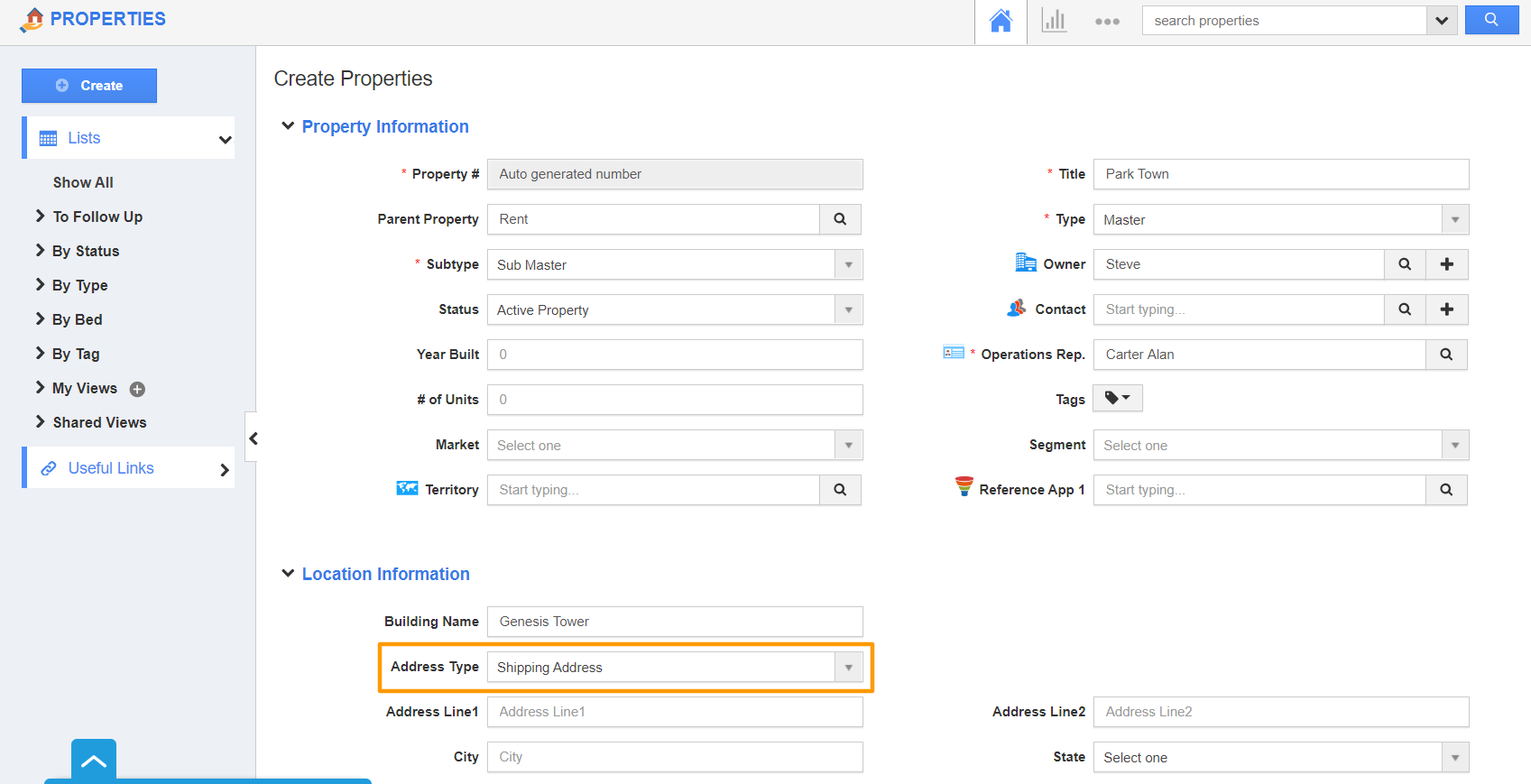Viewport: 1531px width, 784px height.
Task: Open the more options ellipsis icon
Action: 1107,22
